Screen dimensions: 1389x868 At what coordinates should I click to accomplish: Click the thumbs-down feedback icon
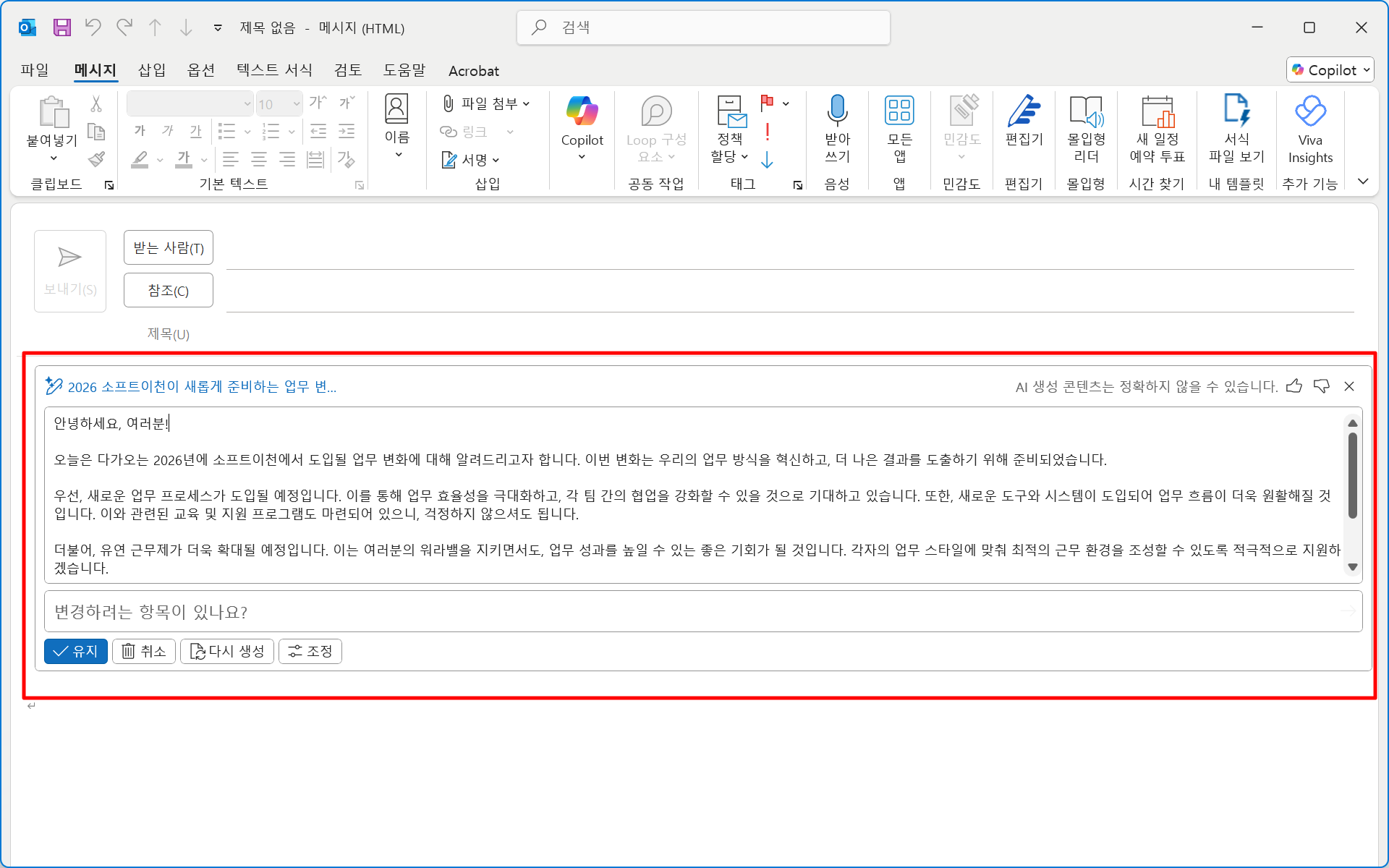point(1322,386)
